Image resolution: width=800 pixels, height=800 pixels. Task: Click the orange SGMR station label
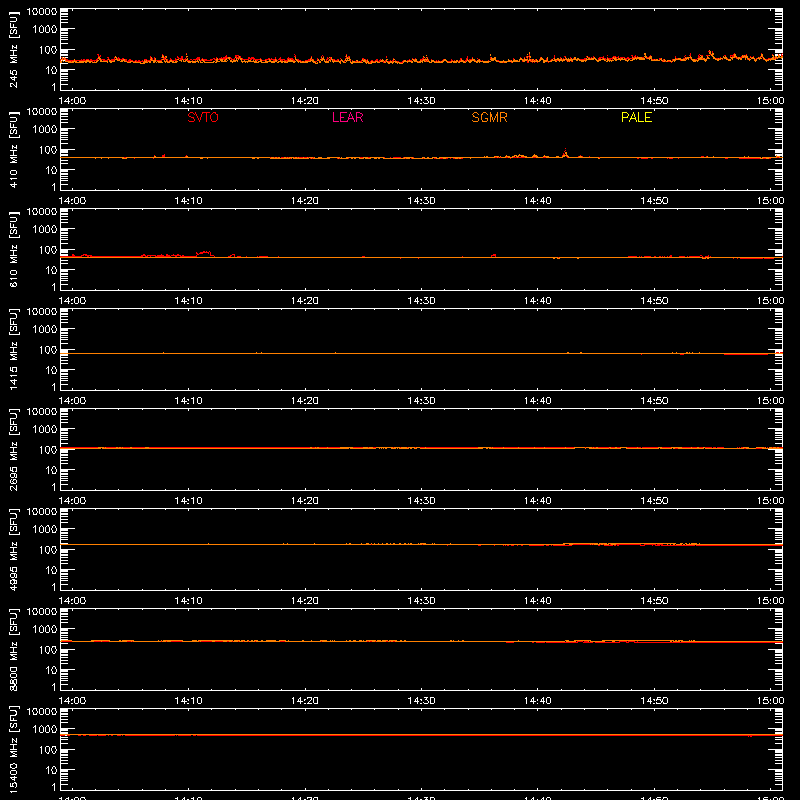pyautogui.click(x=489, y=117)
